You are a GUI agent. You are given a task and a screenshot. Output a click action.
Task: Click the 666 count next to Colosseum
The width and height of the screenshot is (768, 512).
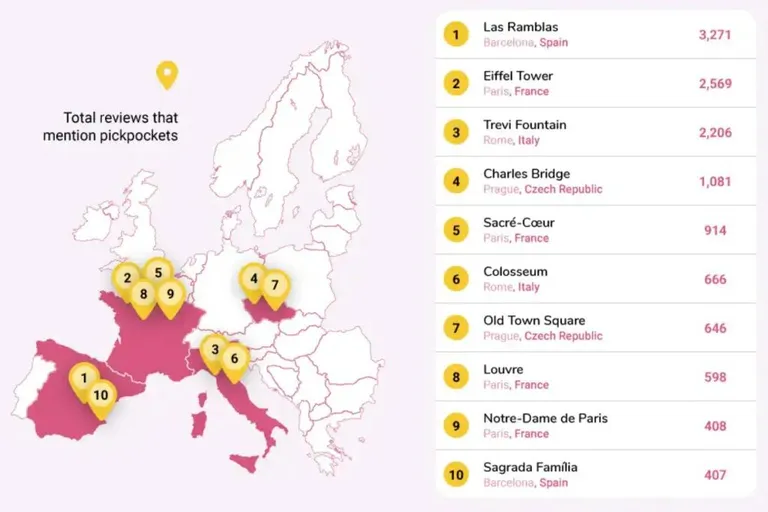click(x=715, y=279)
